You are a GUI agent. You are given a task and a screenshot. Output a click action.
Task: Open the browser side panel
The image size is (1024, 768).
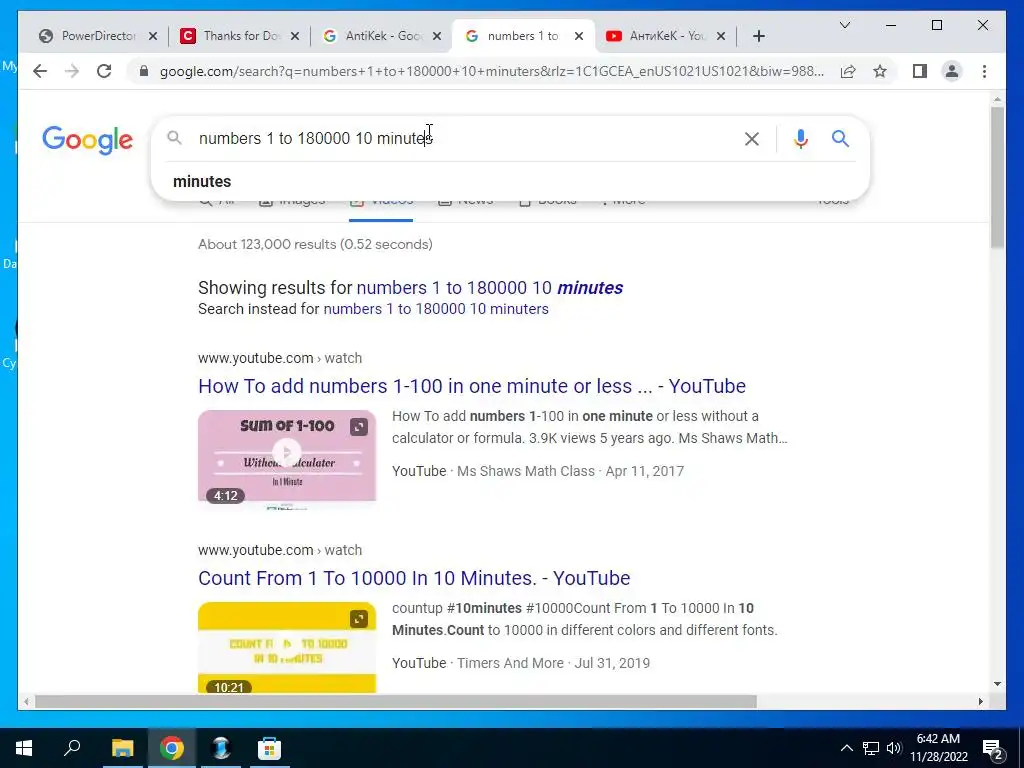pyautogui.click(x=920, y=71)
